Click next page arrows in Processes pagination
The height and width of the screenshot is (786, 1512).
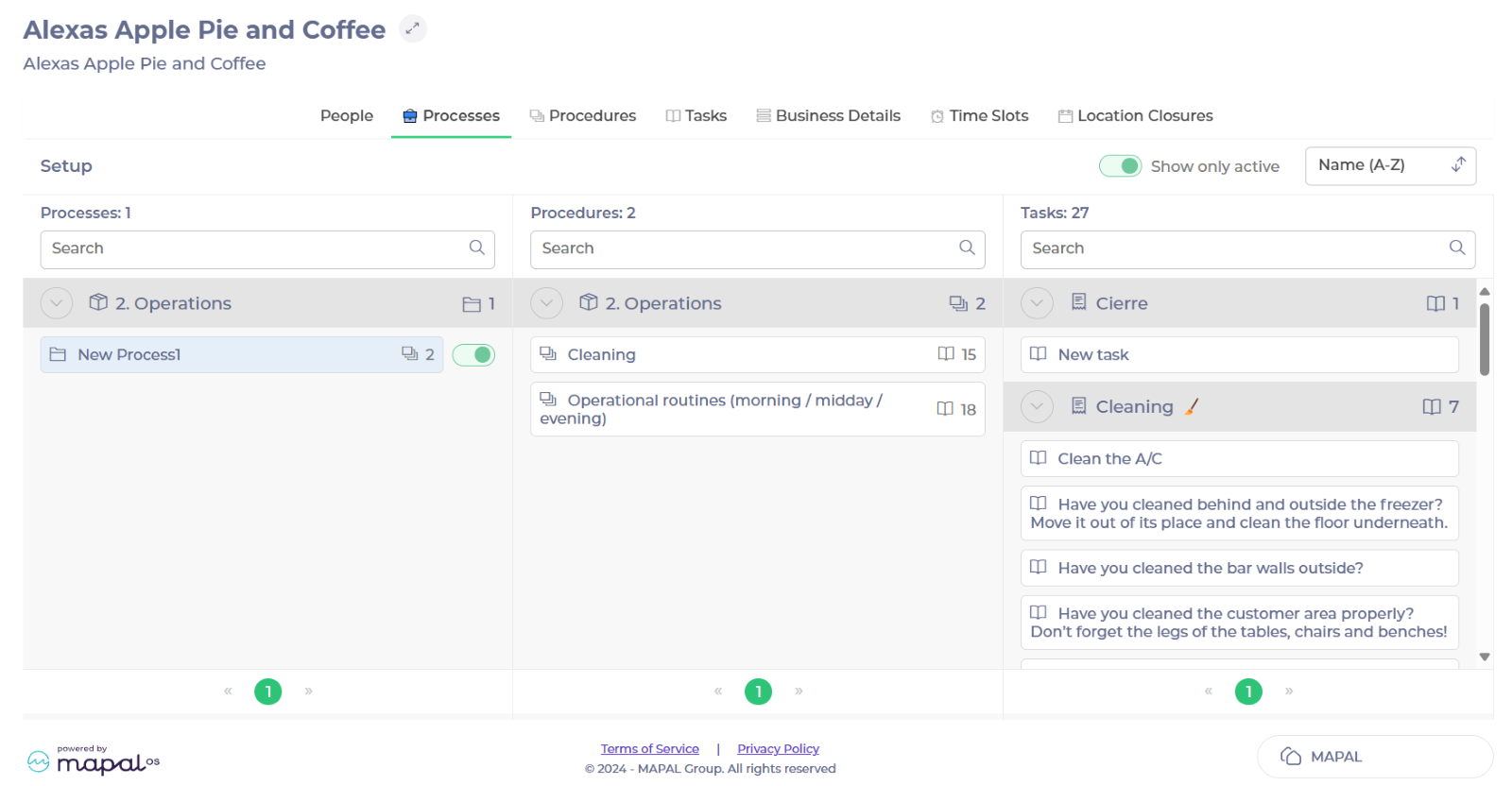pyautogui.click(x=308, y=691)
